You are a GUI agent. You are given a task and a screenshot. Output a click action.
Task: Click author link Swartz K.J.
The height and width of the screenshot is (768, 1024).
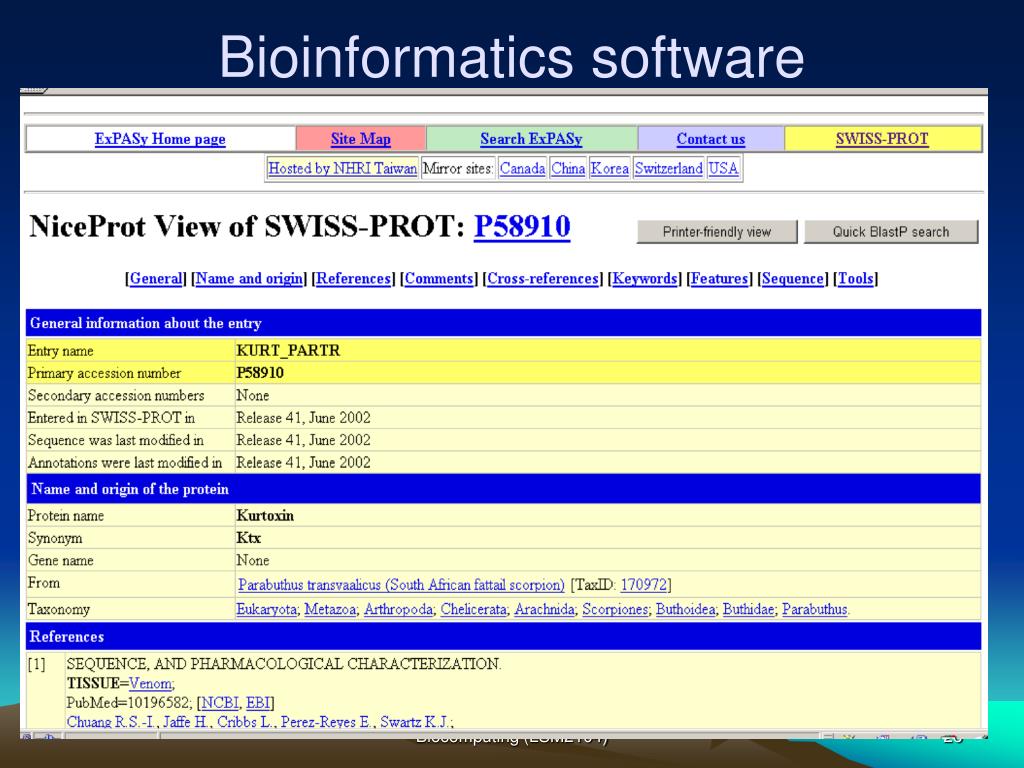415,722
